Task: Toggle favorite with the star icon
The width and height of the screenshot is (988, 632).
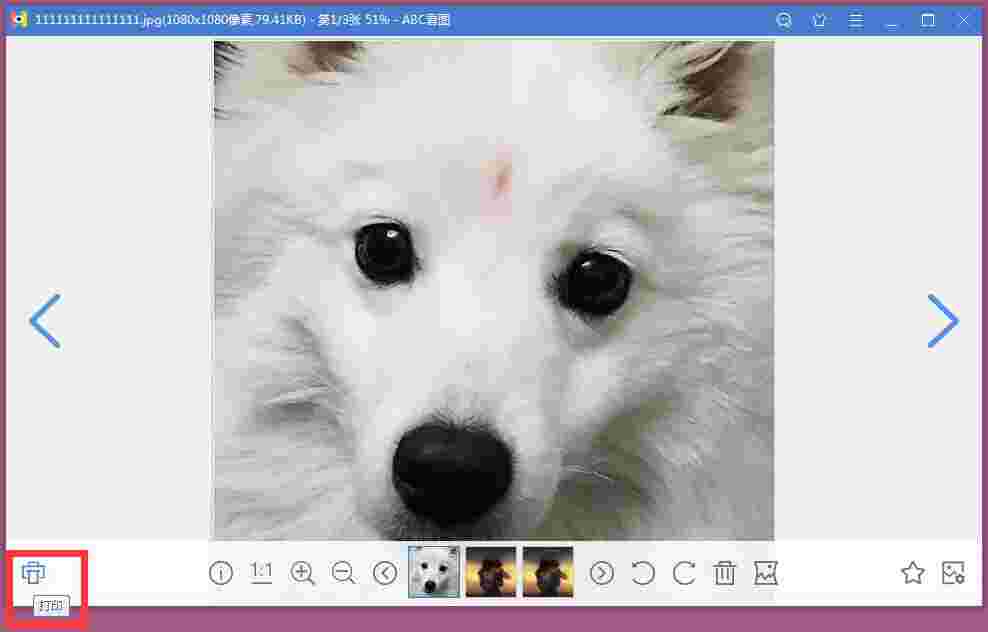Action: (913, 573)
